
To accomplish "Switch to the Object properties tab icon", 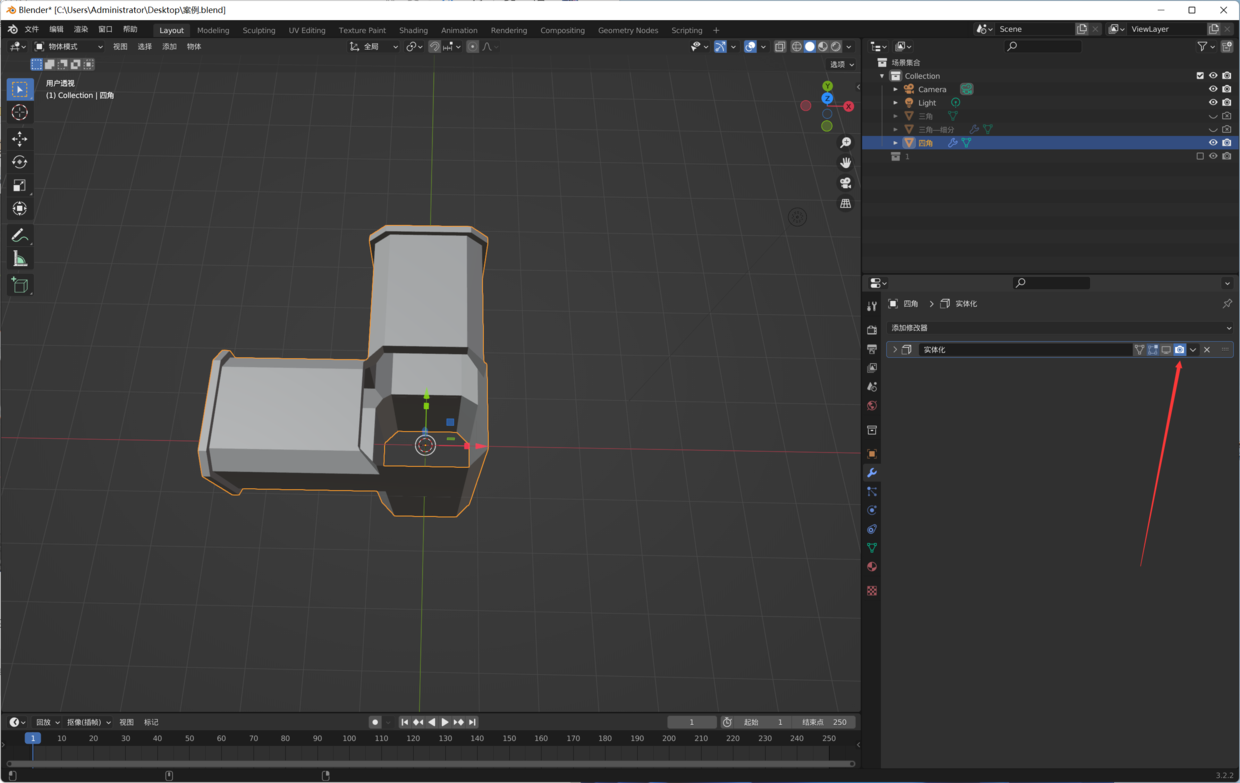I will click(872, 454).
